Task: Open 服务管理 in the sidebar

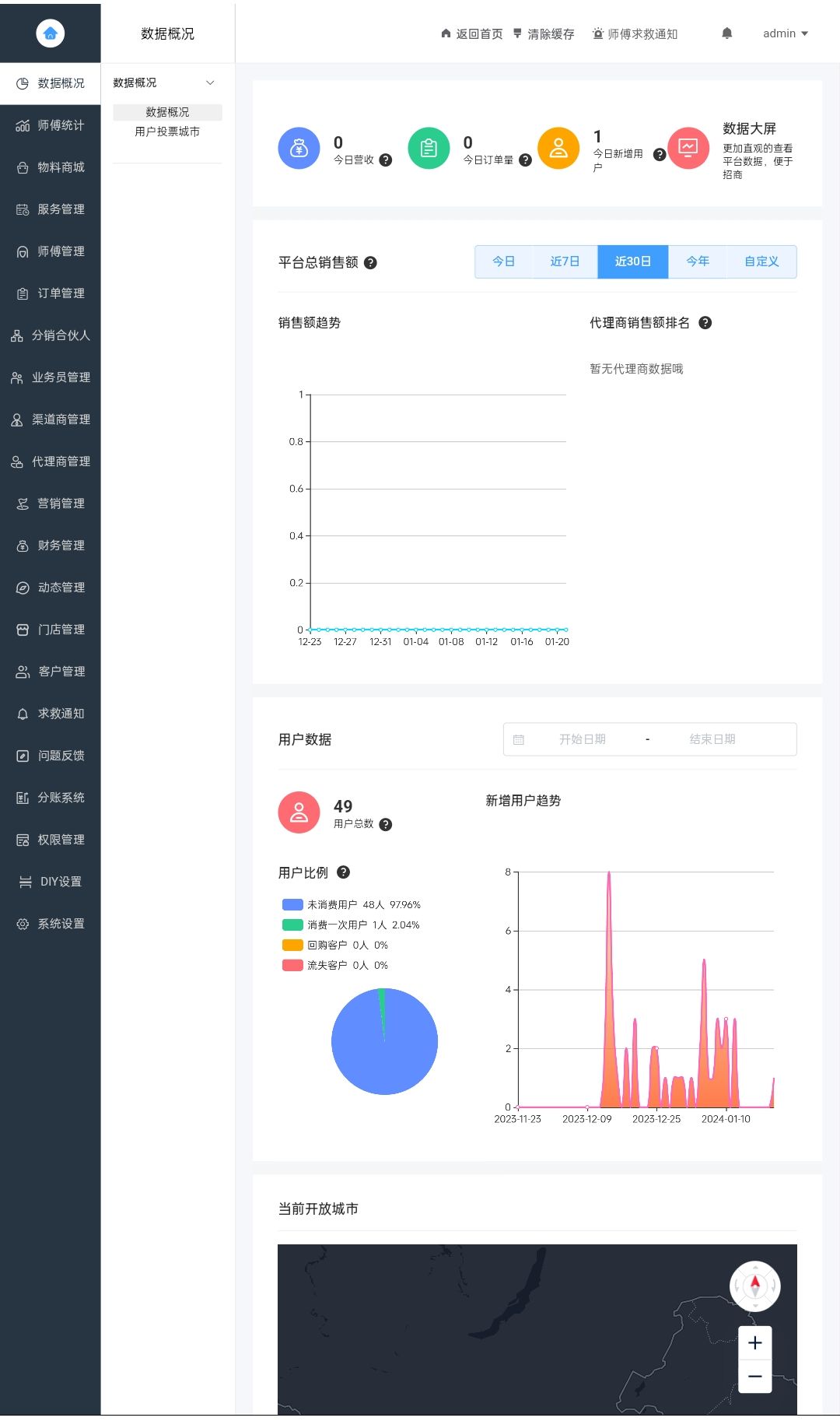Action: [51, 209]
